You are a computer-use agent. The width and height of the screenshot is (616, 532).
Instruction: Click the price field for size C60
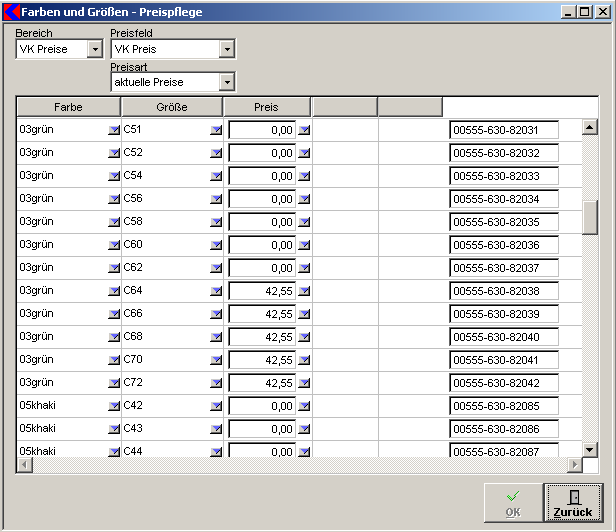262,245
